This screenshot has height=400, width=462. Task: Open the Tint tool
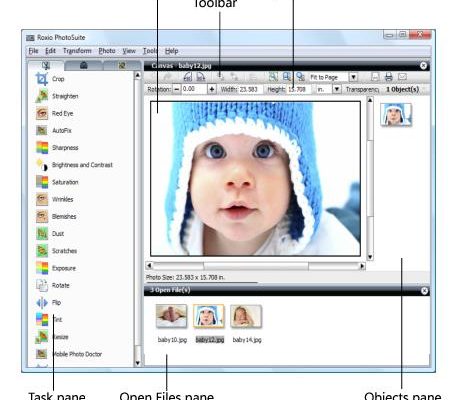(49, 320)
